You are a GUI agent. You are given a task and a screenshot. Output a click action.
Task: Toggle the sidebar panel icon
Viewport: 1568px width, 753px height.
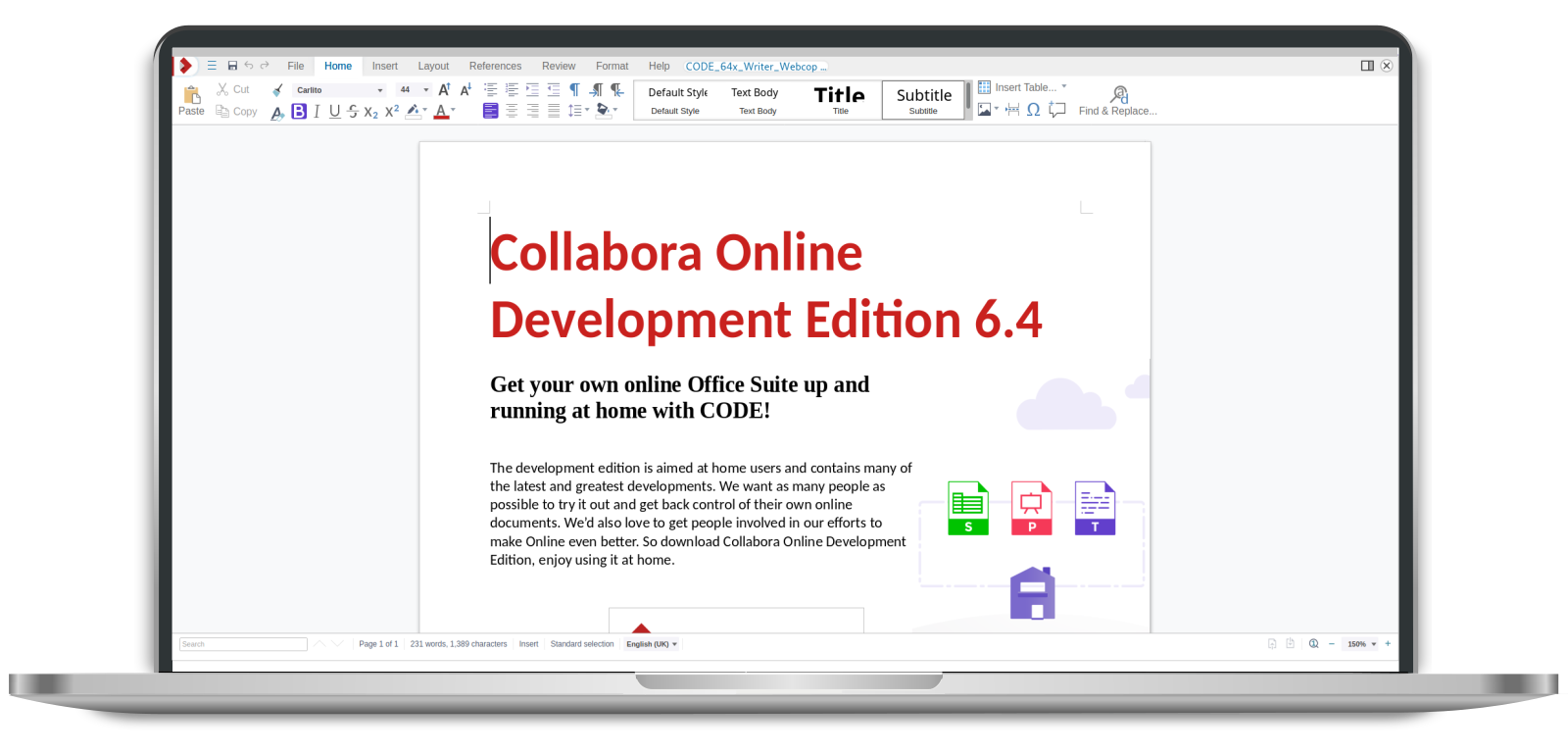[x=1367, y=66]
